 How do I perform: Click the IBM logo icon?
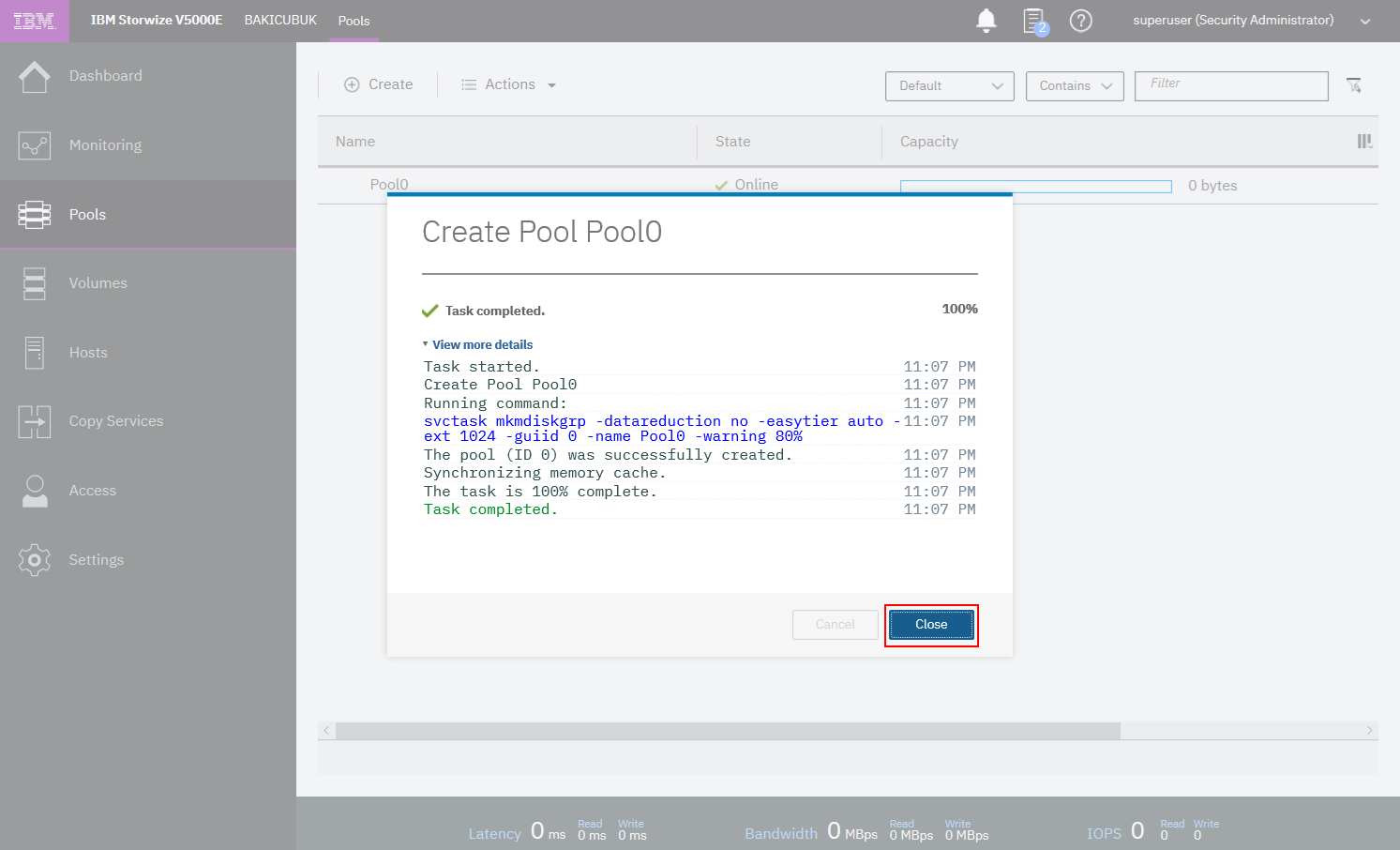coord(35,21)
